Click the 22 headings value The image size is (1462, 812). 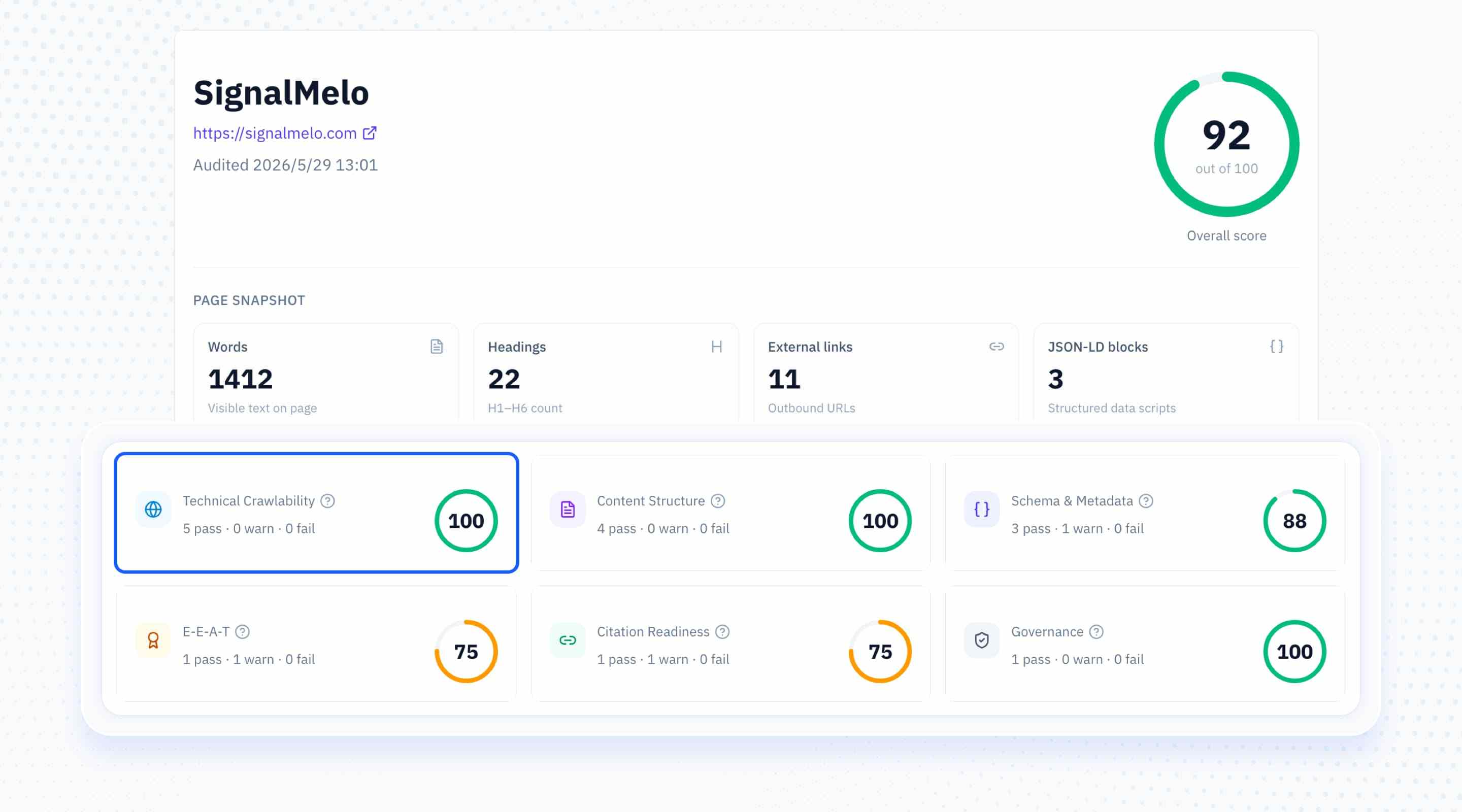pos(504,379)
